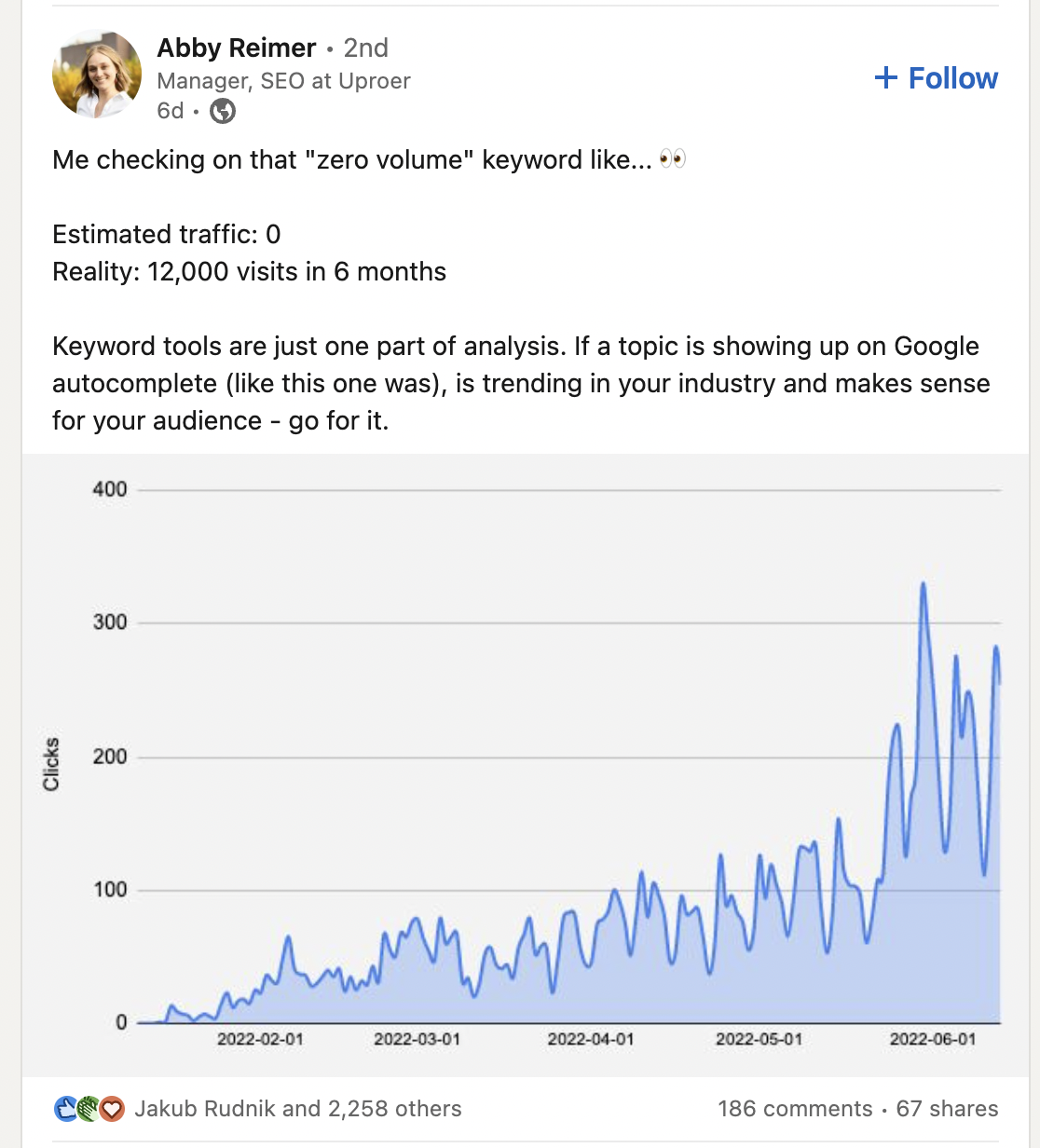Click the "Manager, SEO at Uproer" headline
Screen dimensions: 1040x1148
(x=283, y=81)
